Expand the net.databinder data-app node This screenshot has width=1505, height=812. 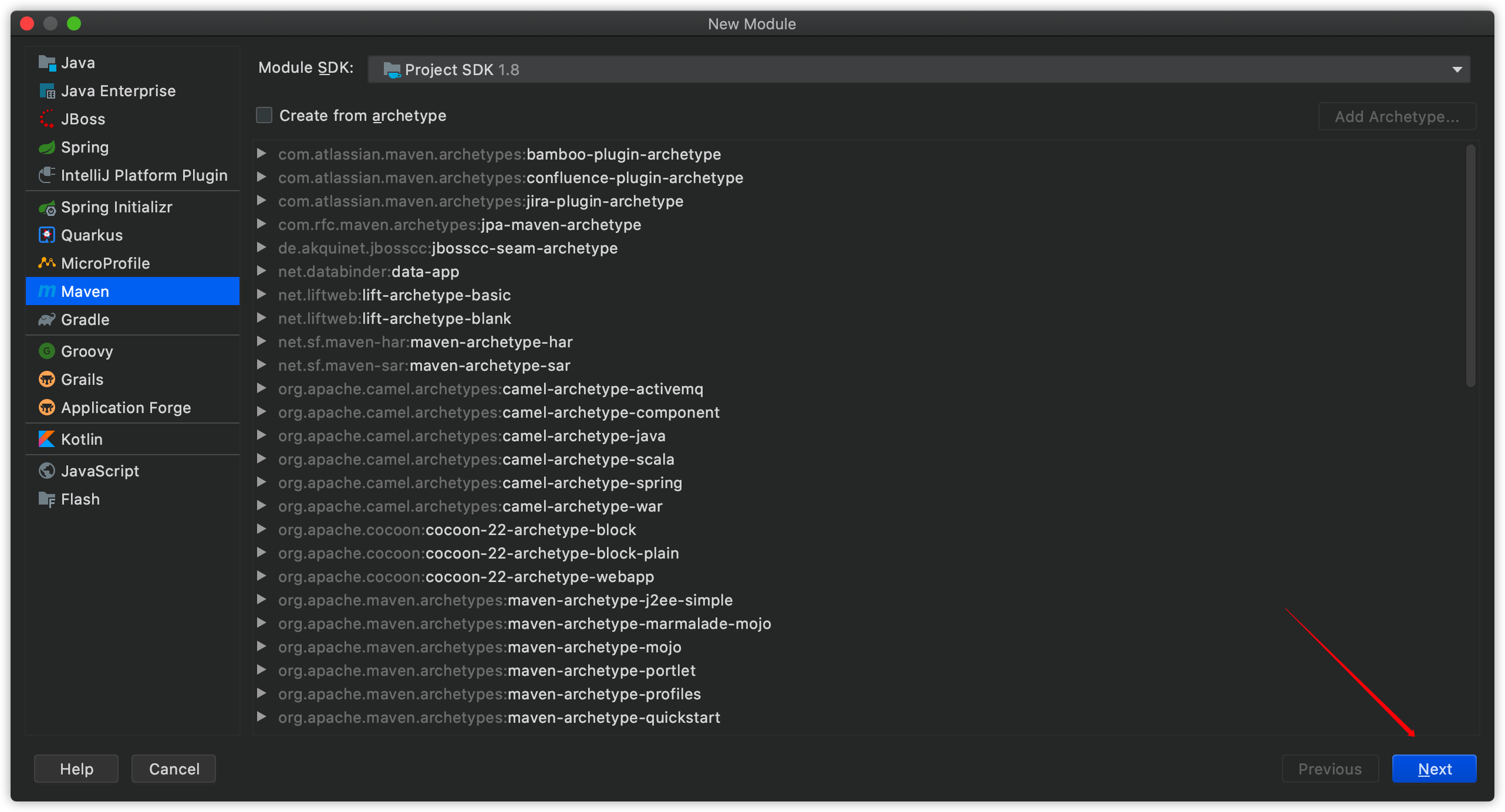point(262,271)
